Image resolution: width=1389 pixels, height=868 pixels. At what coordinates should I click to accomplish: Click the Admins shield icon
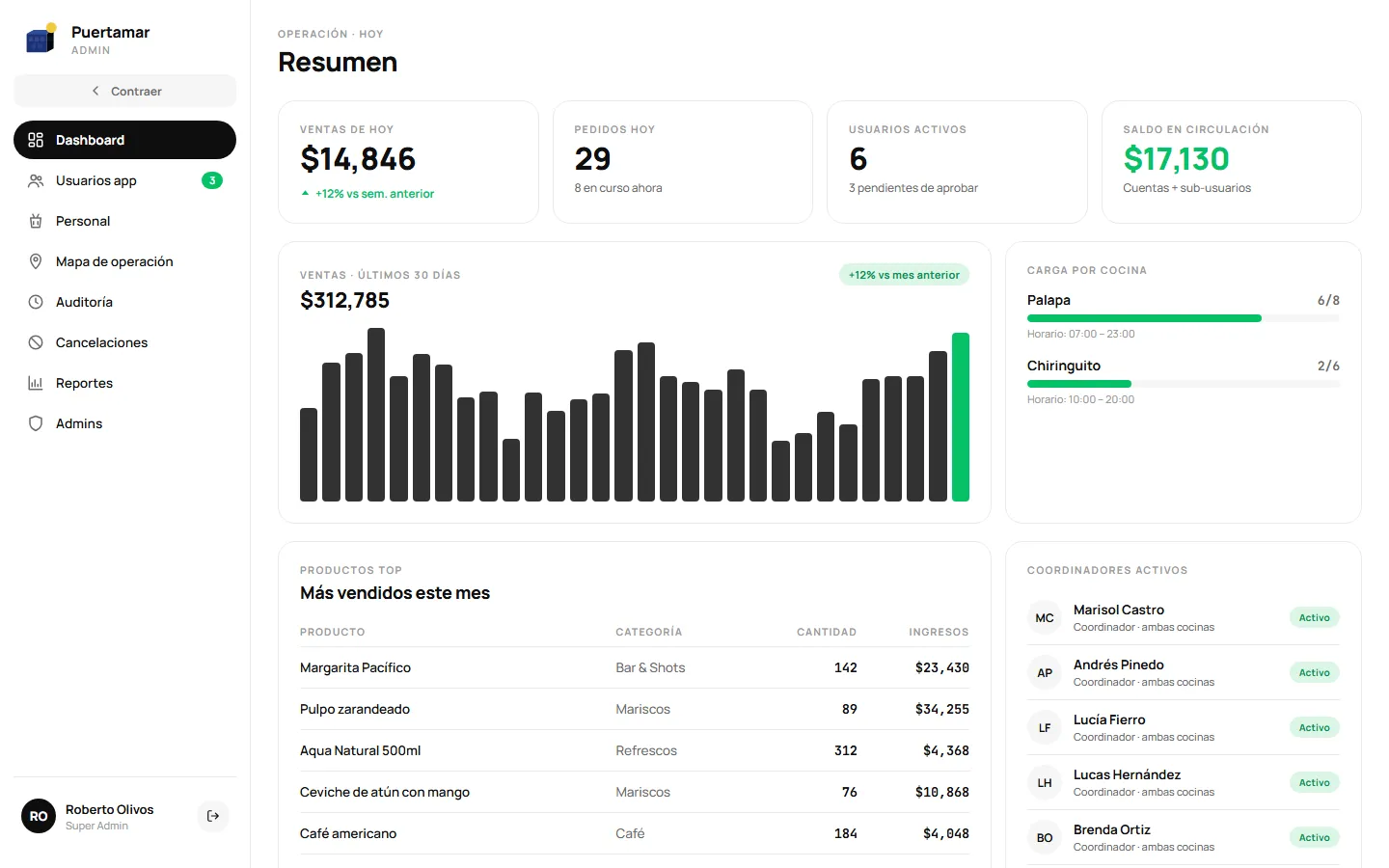click(x=36, y=423)
